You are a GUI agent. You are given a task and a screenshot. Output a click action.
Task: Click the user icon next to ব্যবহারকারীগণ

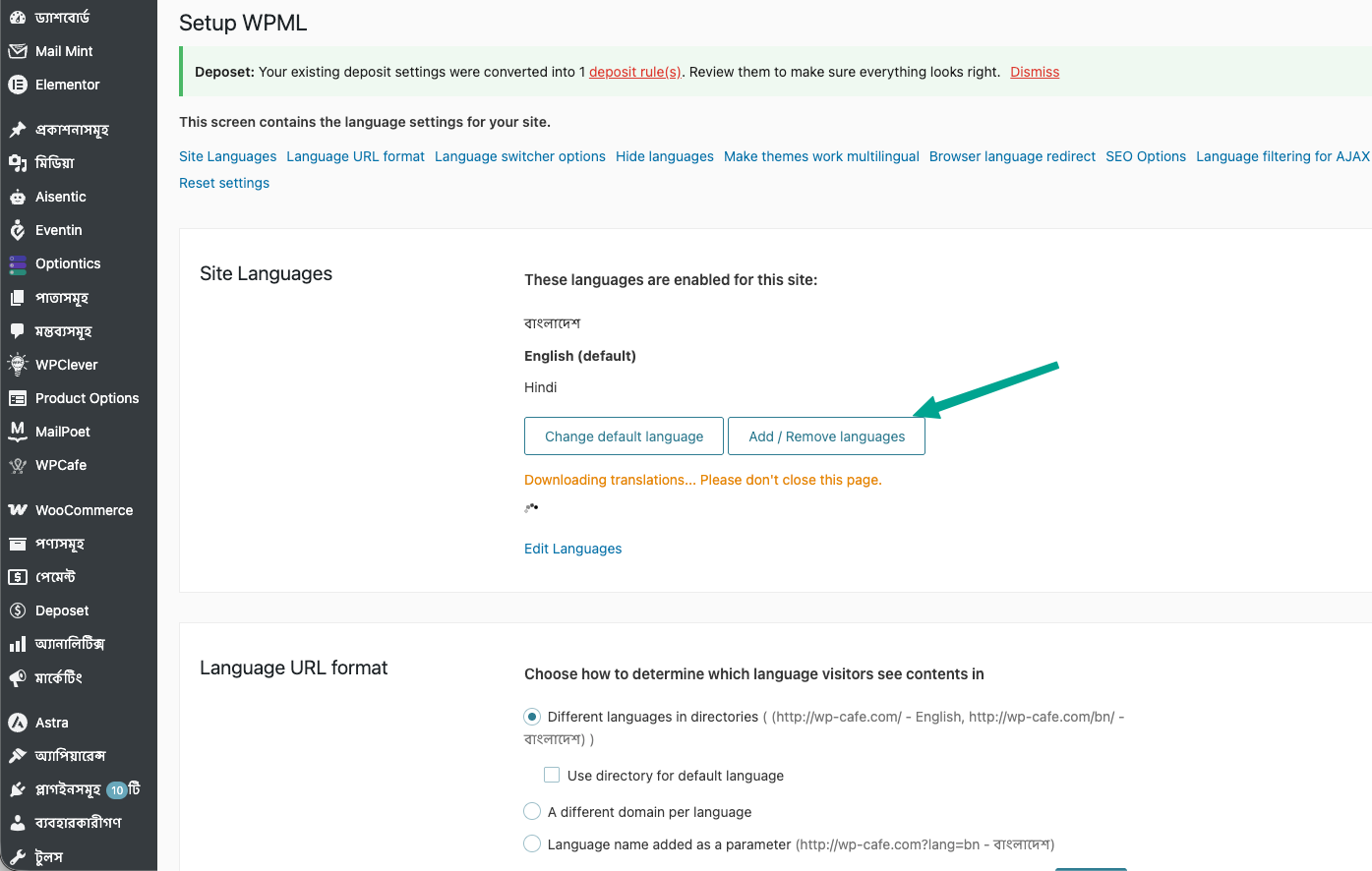coord(18,823)
